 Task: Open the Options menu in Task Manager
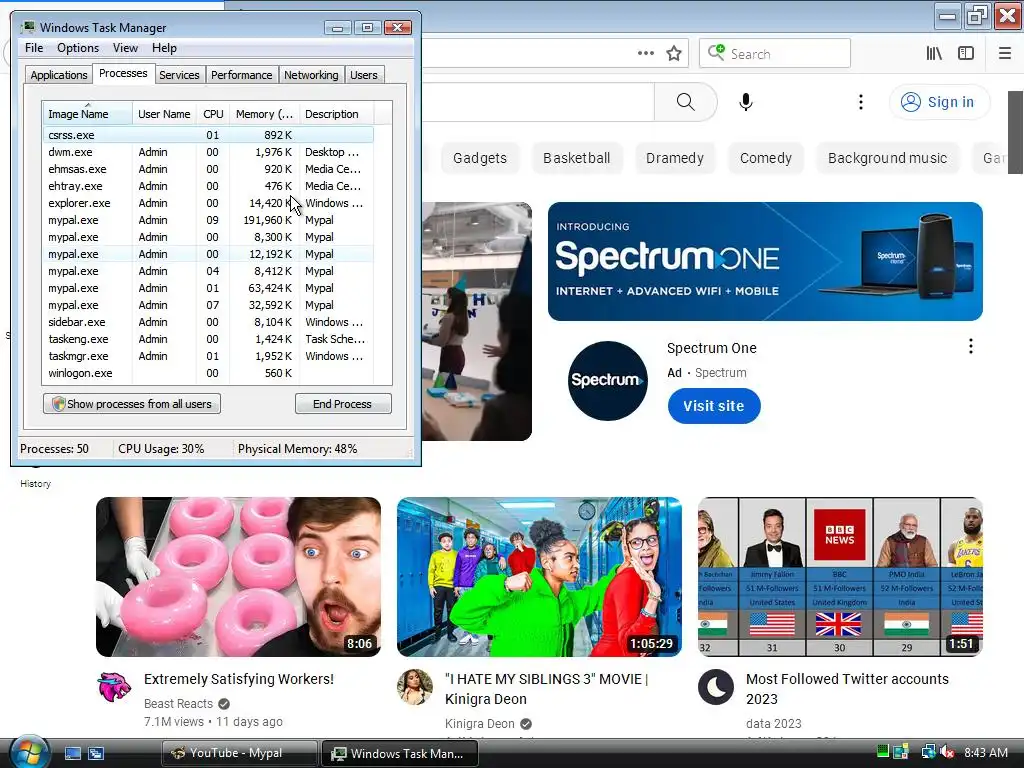coord(78,48)
